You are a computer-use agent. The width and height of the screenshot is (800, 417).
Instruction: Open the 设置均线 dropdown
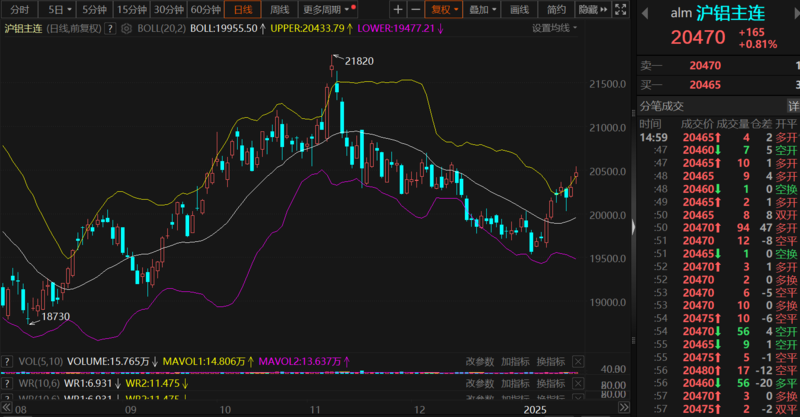tap(554, 28)
